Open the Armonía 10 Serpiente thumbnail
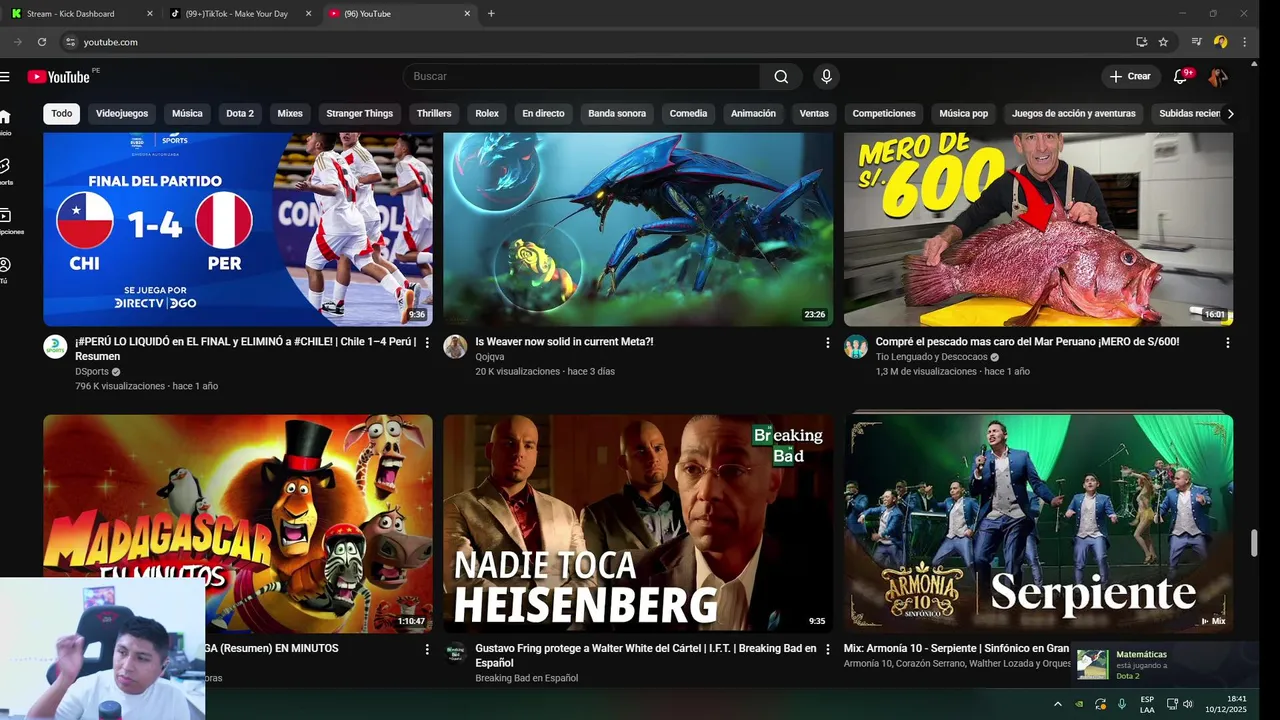 point(1038,523)
